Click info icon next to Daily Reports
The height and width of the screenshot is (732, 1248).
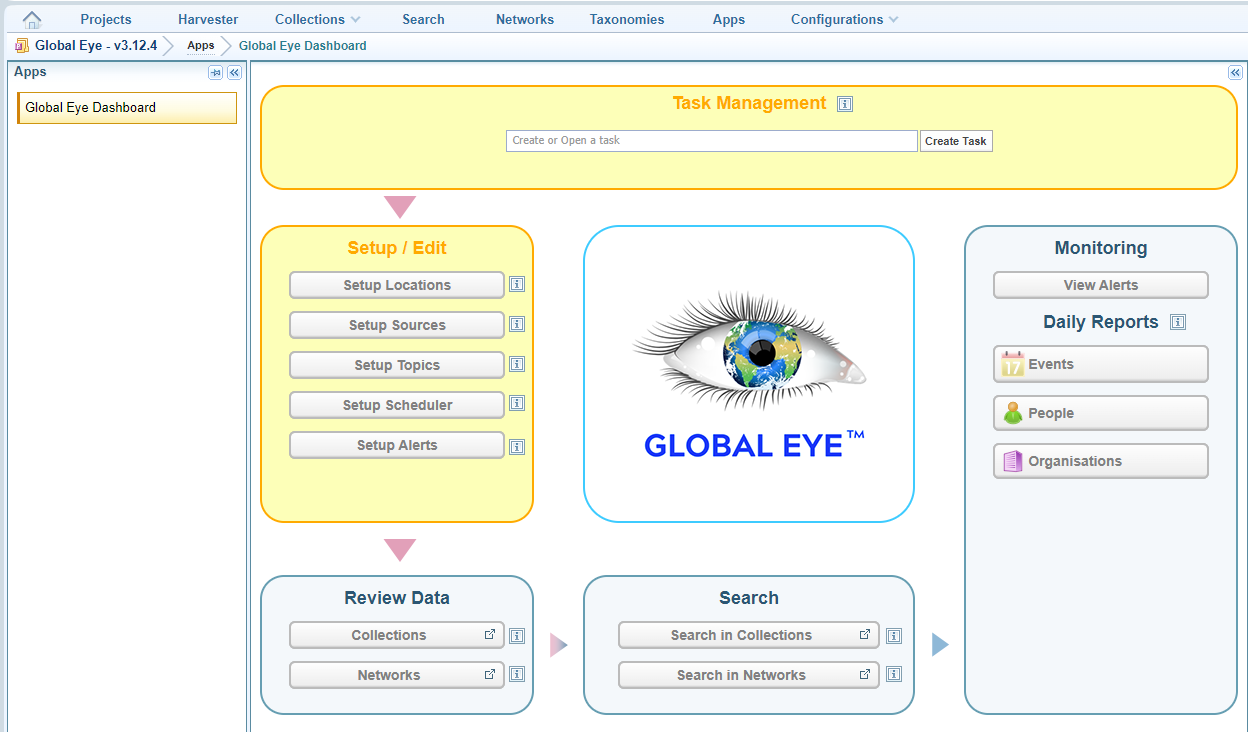click(1178, 322)
